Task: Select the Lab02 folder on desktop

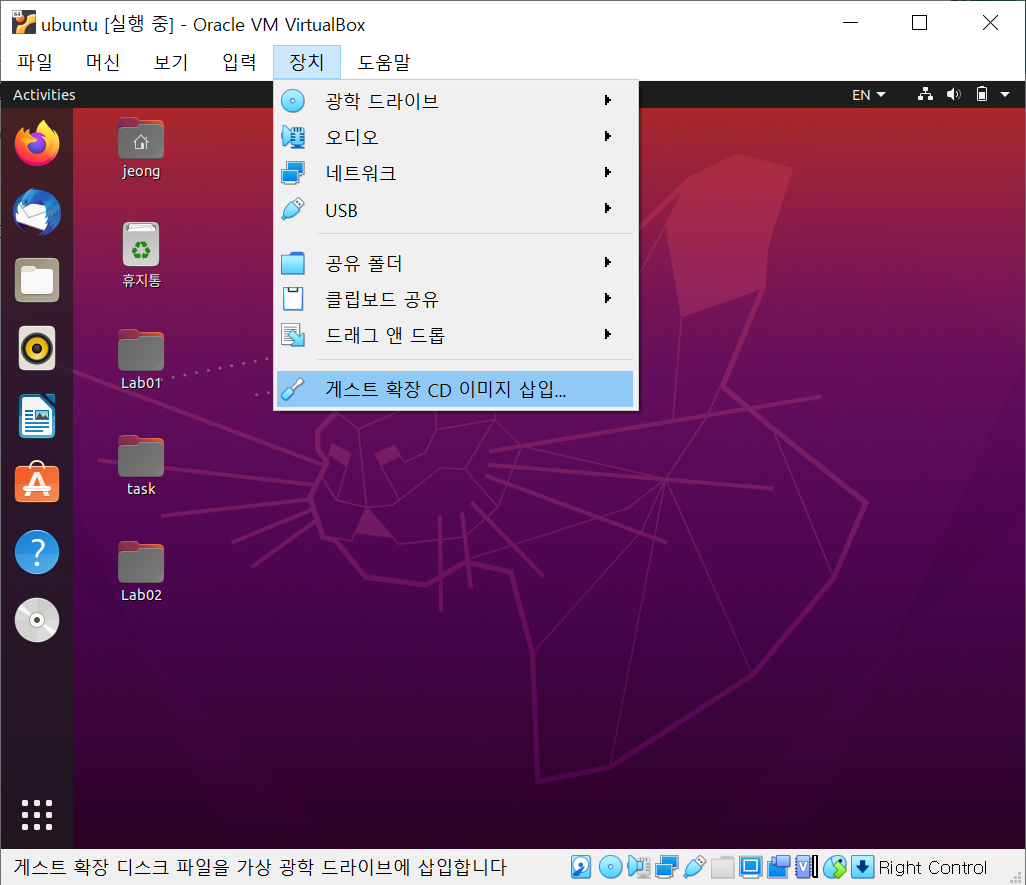Action: coord(141,572)
